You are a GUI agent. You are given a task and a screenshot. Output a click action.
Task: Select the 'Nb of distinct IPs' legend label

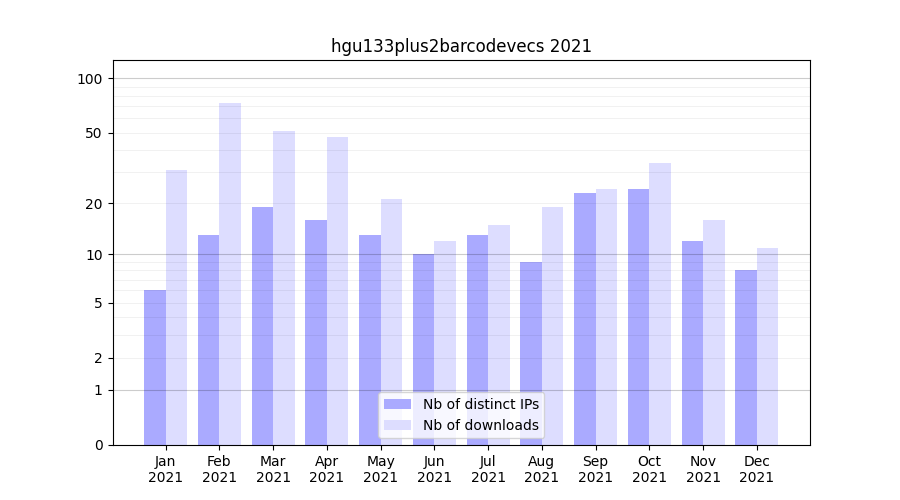(480, 404)
